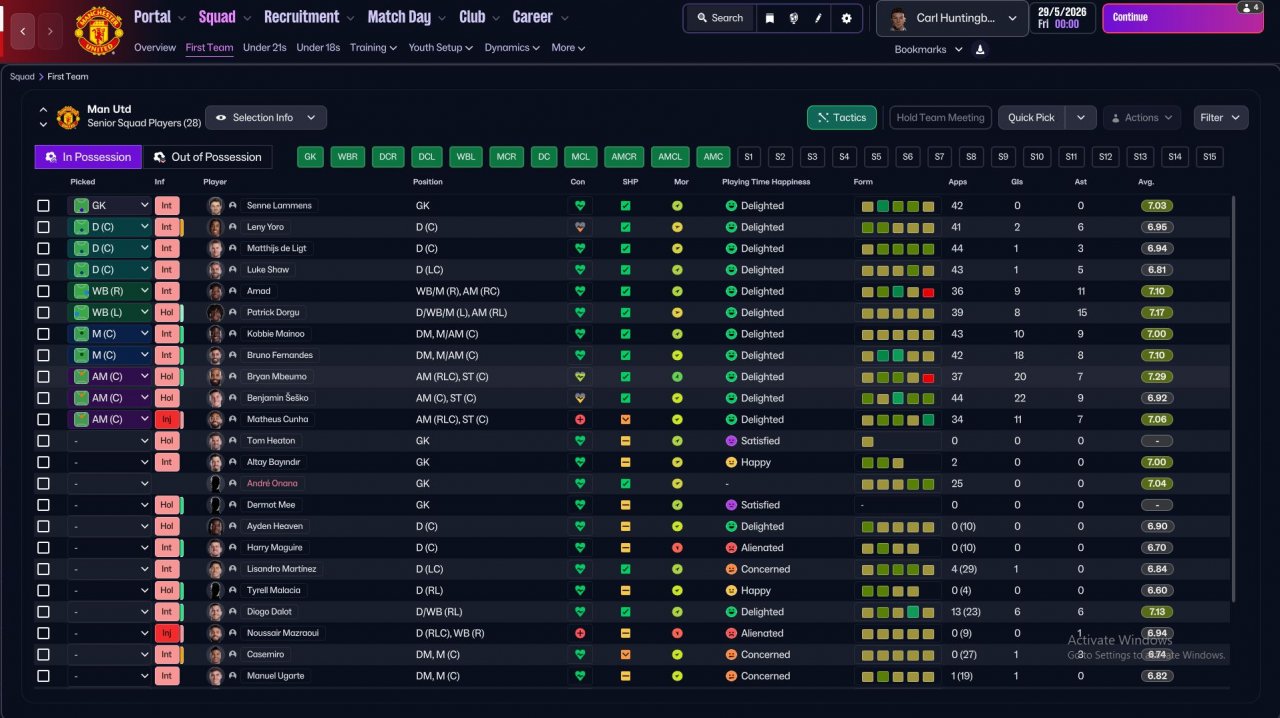The height and width of the screenshot is (718, 1280).
Task: Open the Filter dropdown
Action: pos(1221,118)
